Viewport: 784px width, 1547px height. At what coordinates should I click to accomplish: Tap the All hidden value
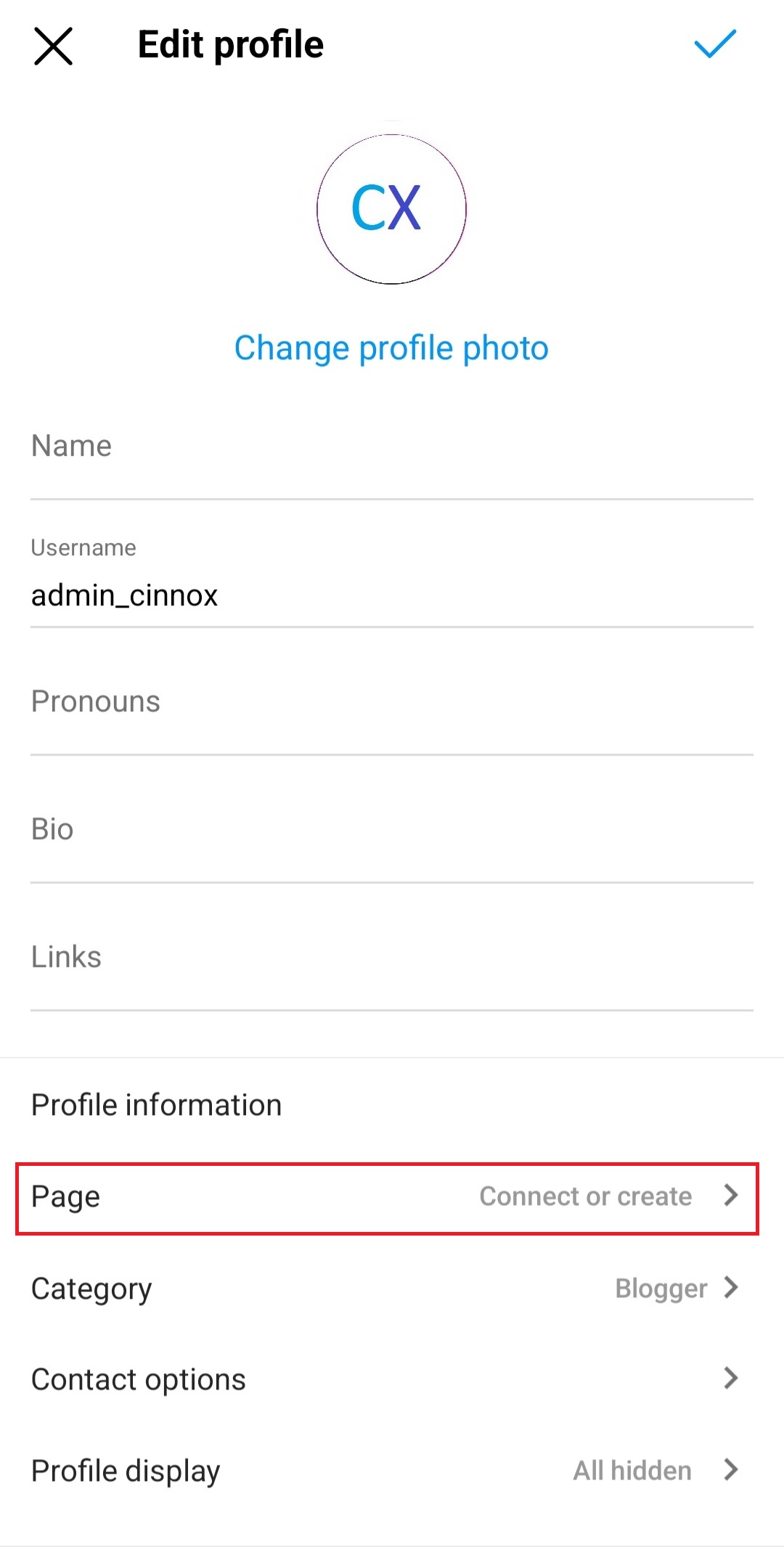pos(632,1471)
